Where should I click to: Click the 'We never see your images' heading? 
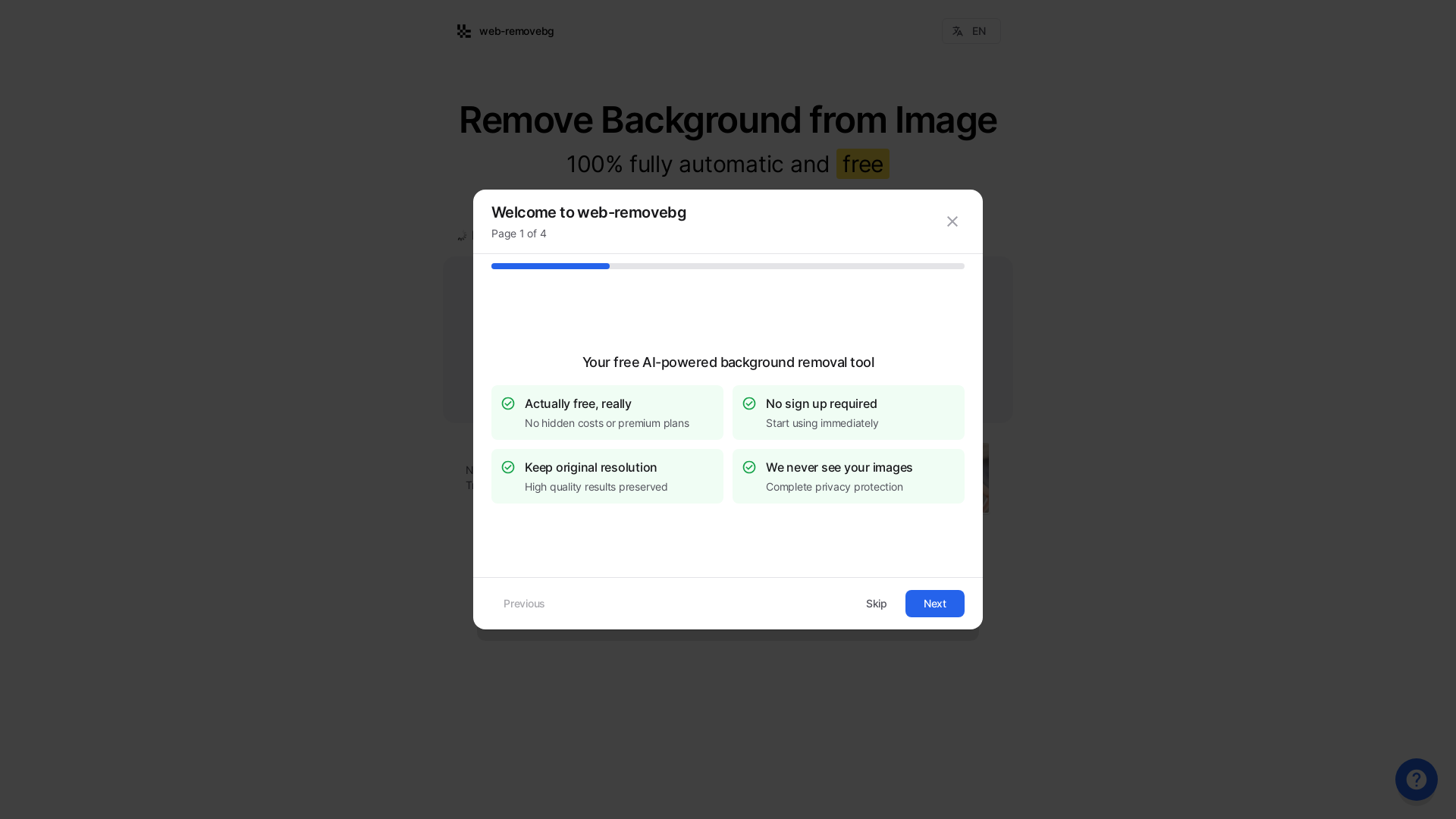point(839,467)
